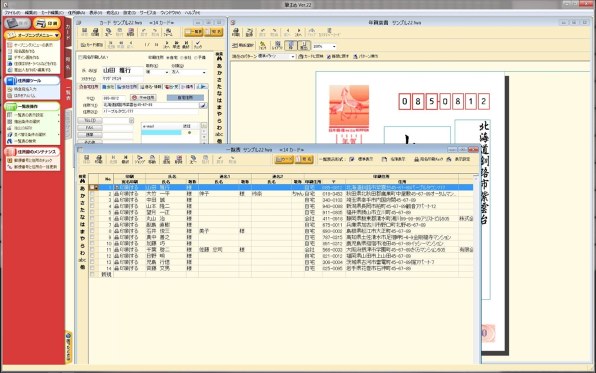The image size is (596, 373).
Task: Select row 14 斉藤 文男 in list
Action: [x=281, y=268]
